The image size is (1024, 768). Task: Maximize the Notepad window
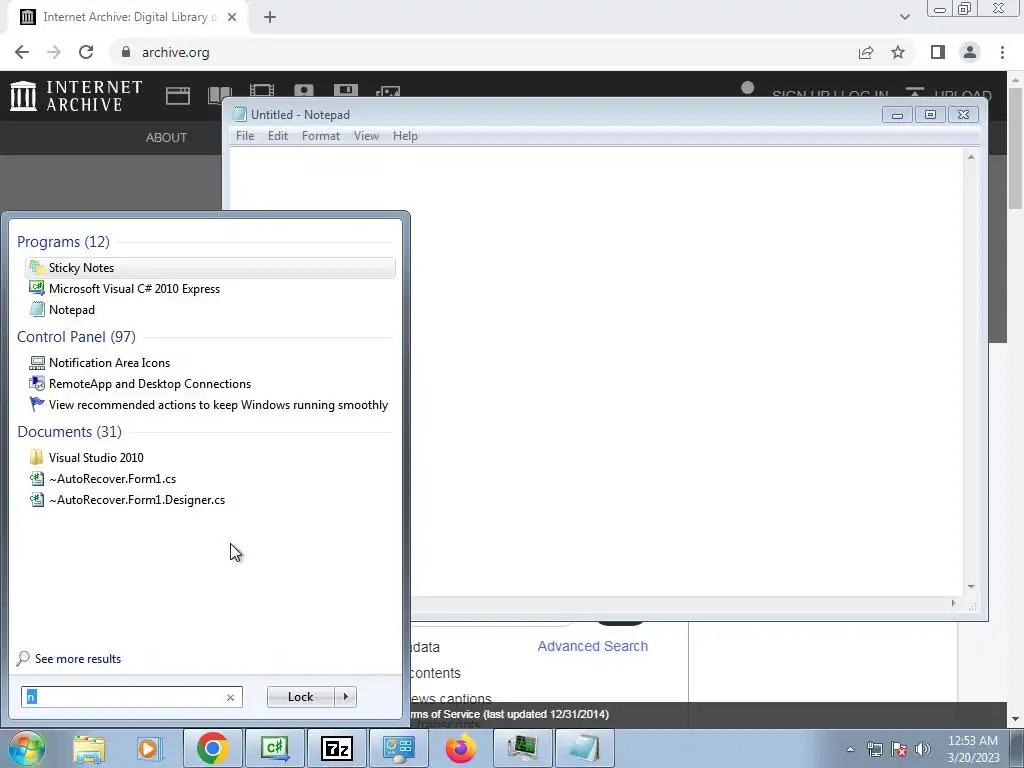click(930, 115)
